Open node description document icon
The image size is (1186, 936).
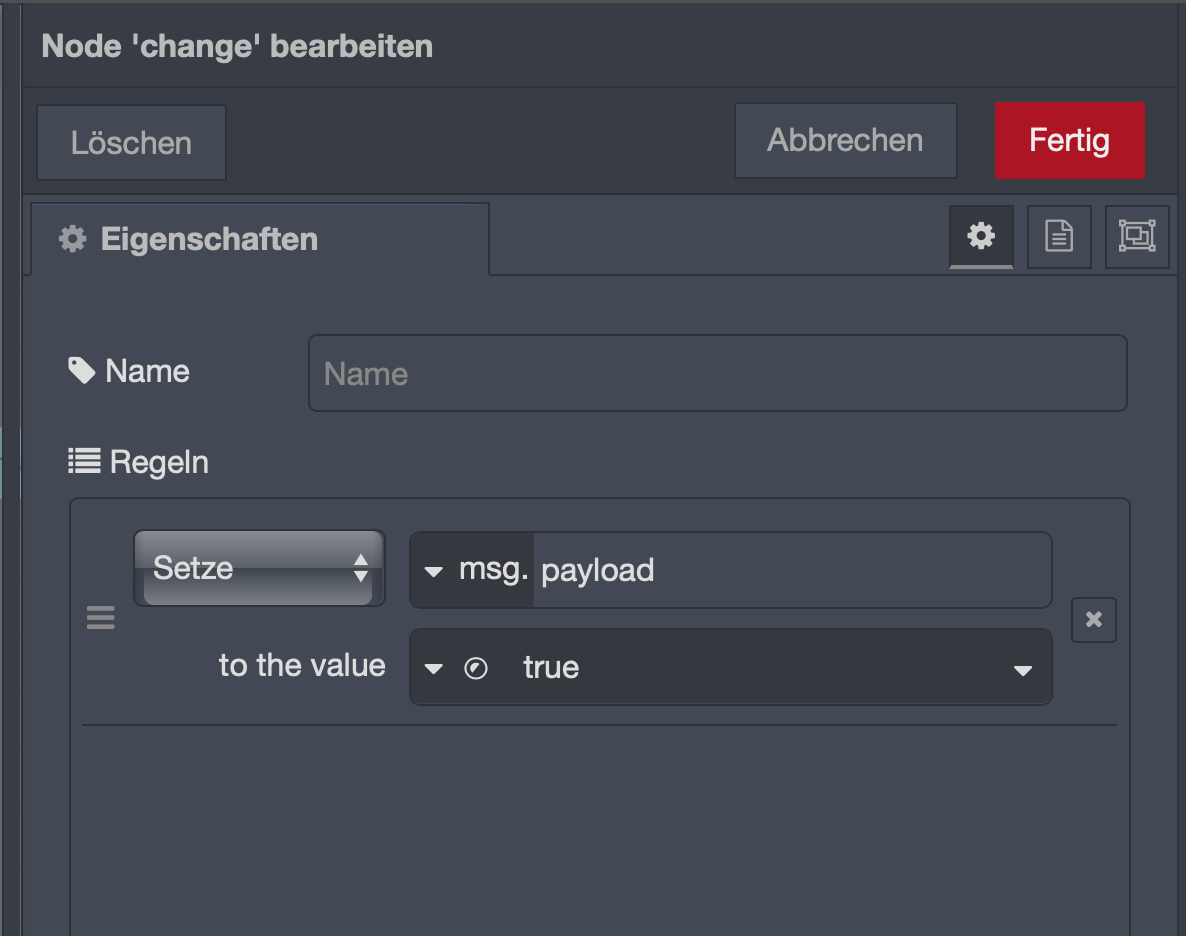point(1059,237)
